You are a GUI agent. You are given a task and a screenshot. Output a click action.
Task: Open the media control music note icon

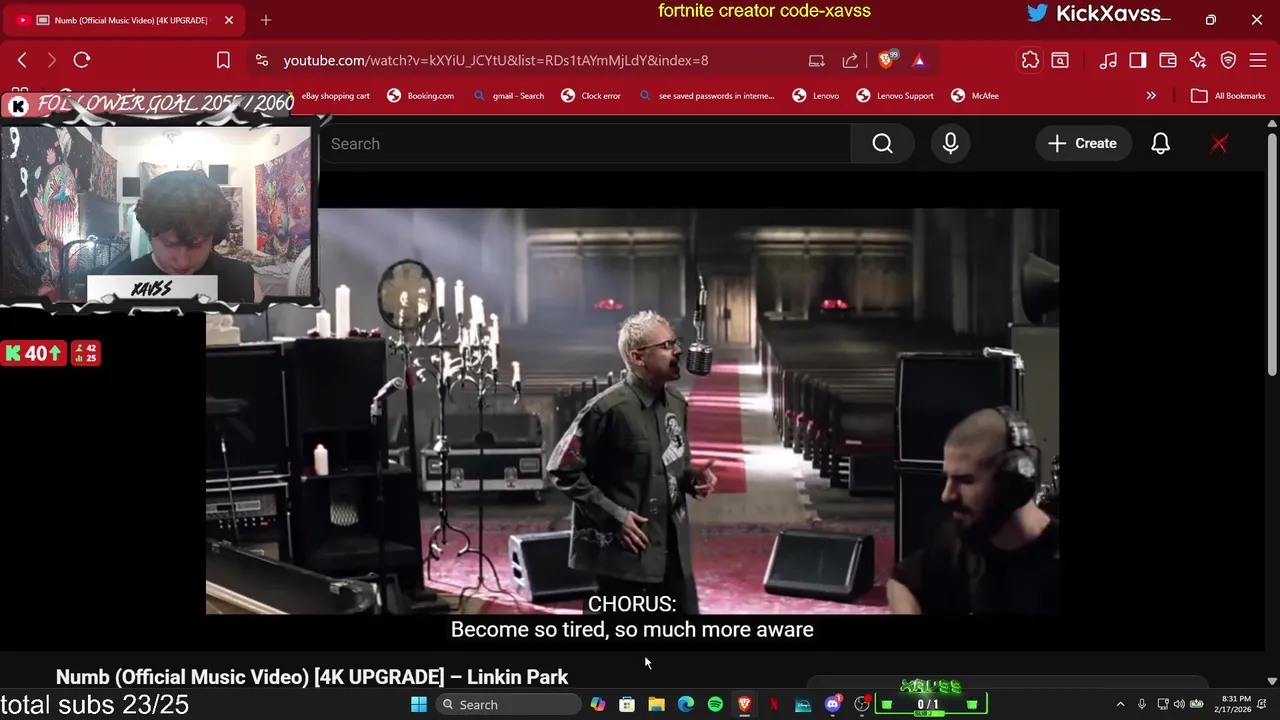(x=1108, y=60)
